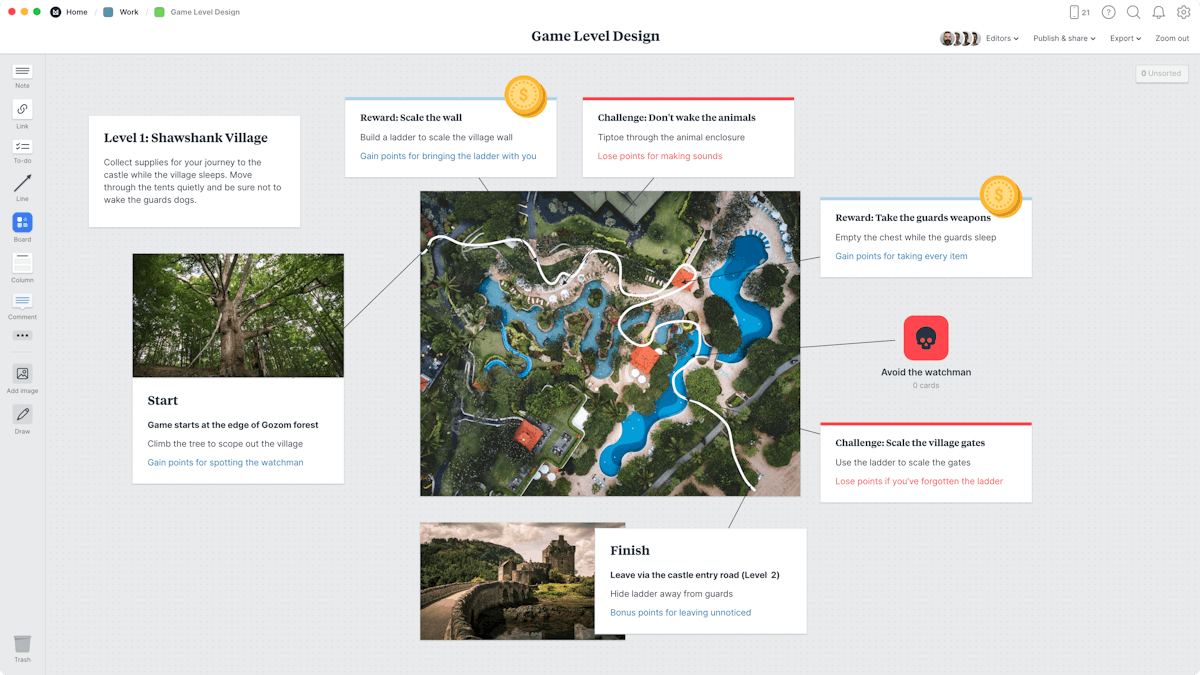Select the To-do tool
This screenshot has width=1200, height=675.
(22, 147)
